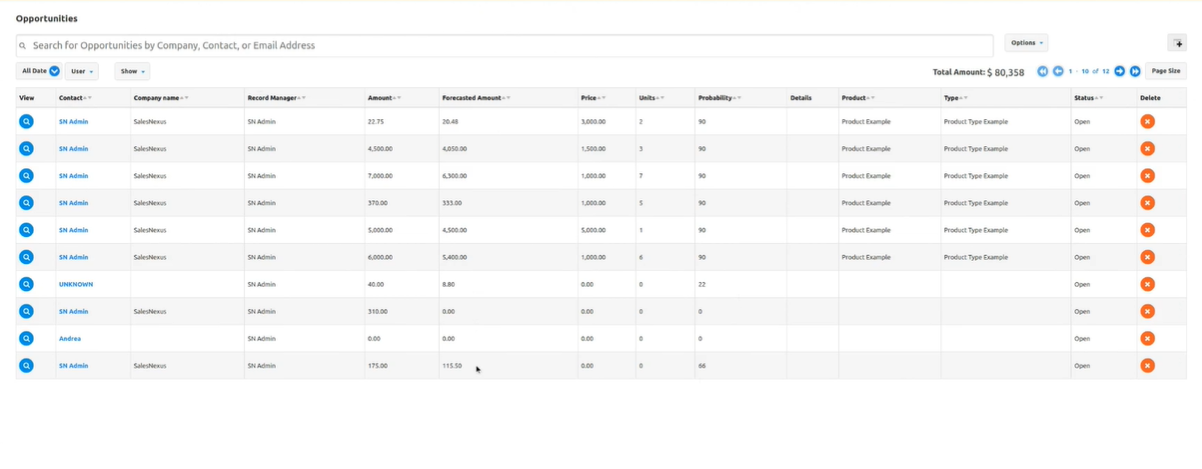This screenshot has height=469, width=1202.
Task: Open the Options dropdown
Action: pyautogui.click(x=1026, y=43)
